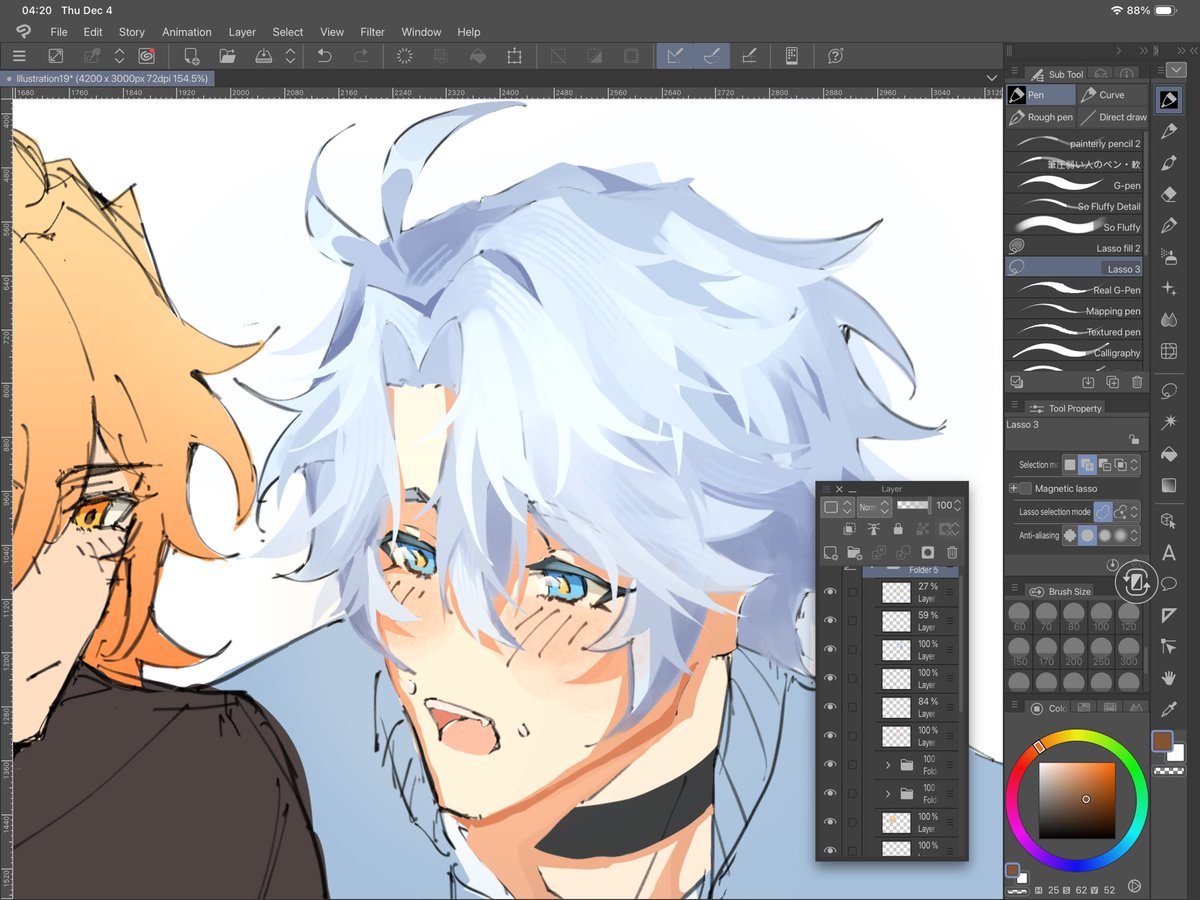Adjust layer opacity stepper next to 100
Image resolution: width=1200 pixels, height=900 pixels.
click(x=958, y=506)
